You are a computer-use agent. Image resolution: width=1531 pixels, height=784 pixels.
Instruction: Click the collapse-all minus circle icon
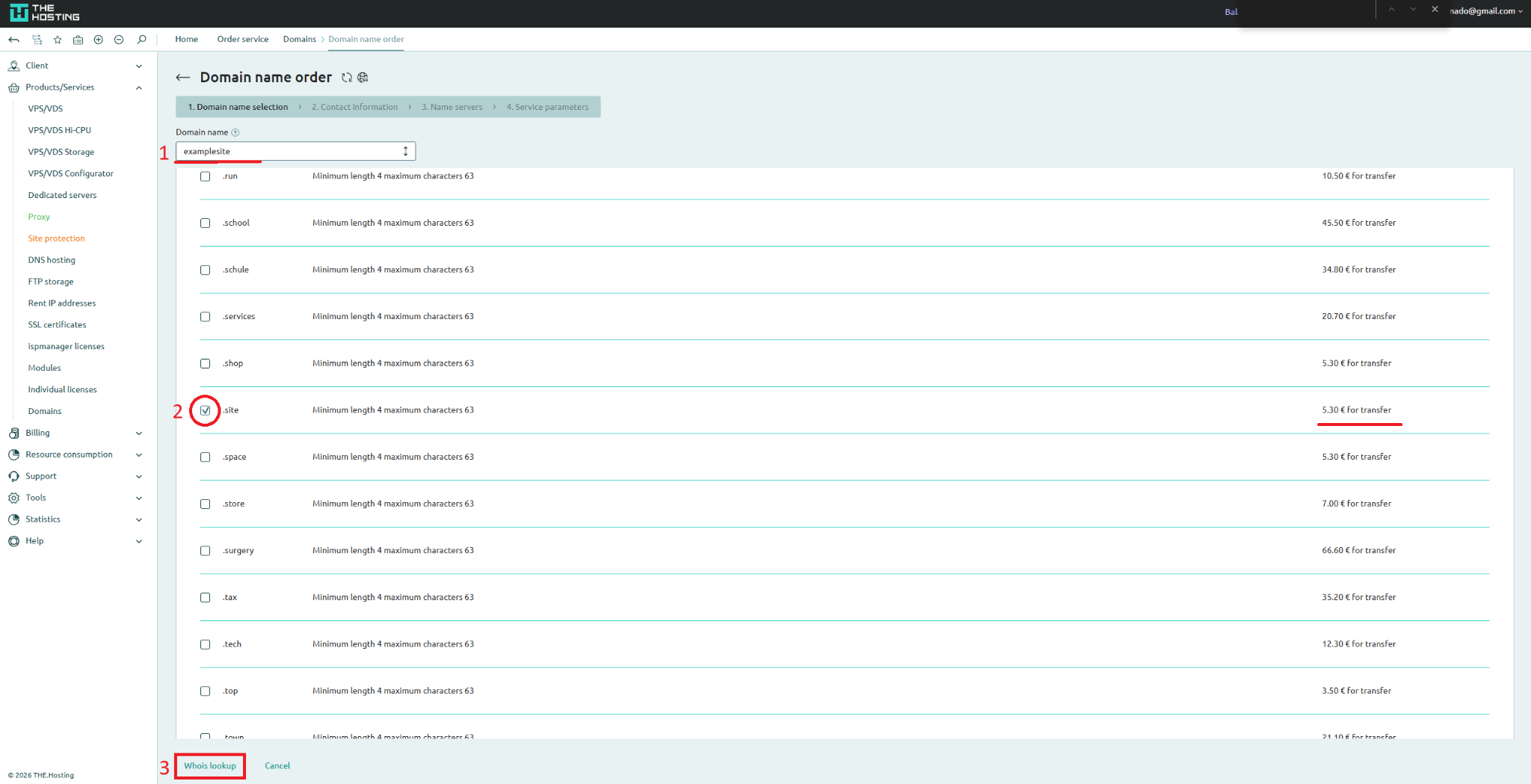(x=119, y=40)
